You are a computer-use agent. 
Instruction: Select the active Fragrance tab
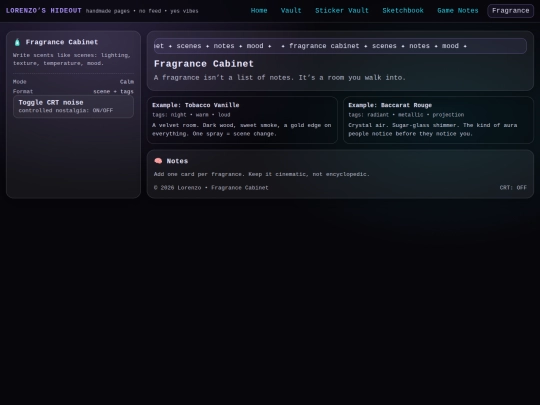[x=510, y=11]
